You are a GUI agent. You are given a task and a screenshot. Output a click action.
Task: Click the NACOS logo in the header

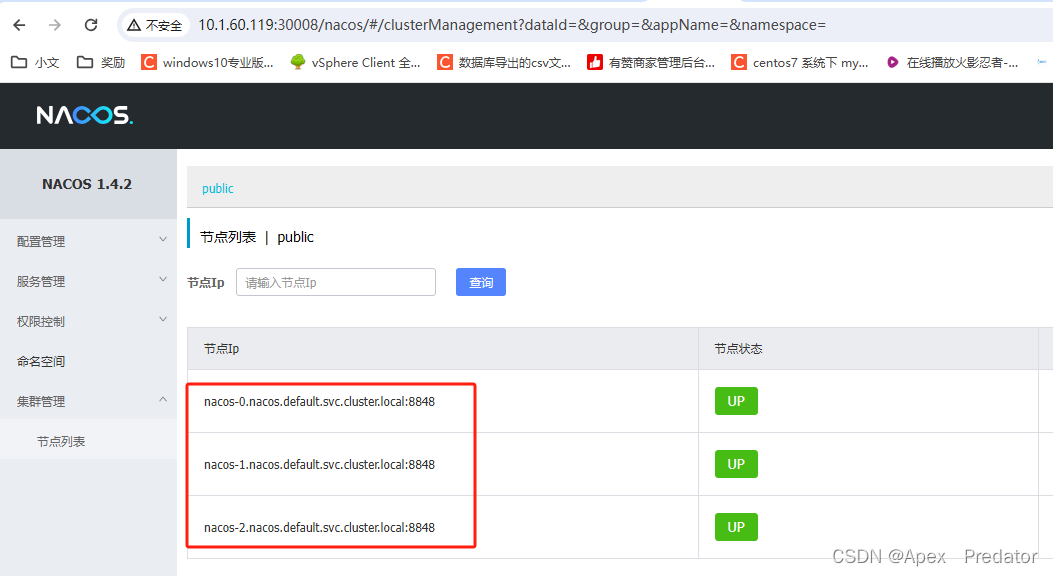coord(84,115)
